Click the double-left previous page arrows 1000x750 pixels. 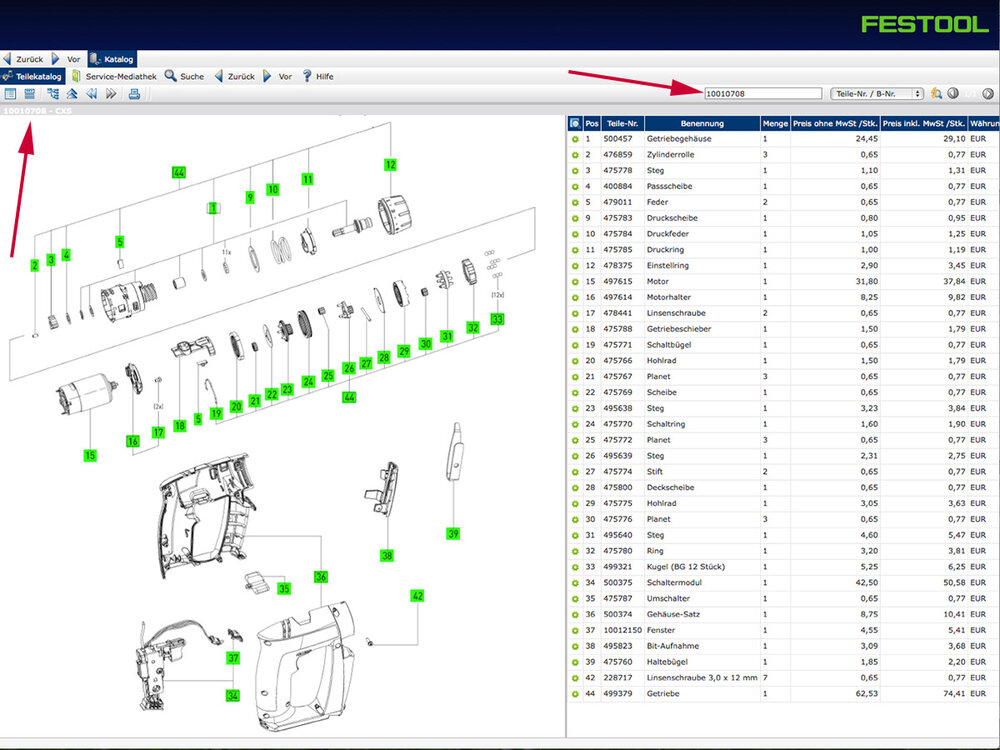pos(91,94)
